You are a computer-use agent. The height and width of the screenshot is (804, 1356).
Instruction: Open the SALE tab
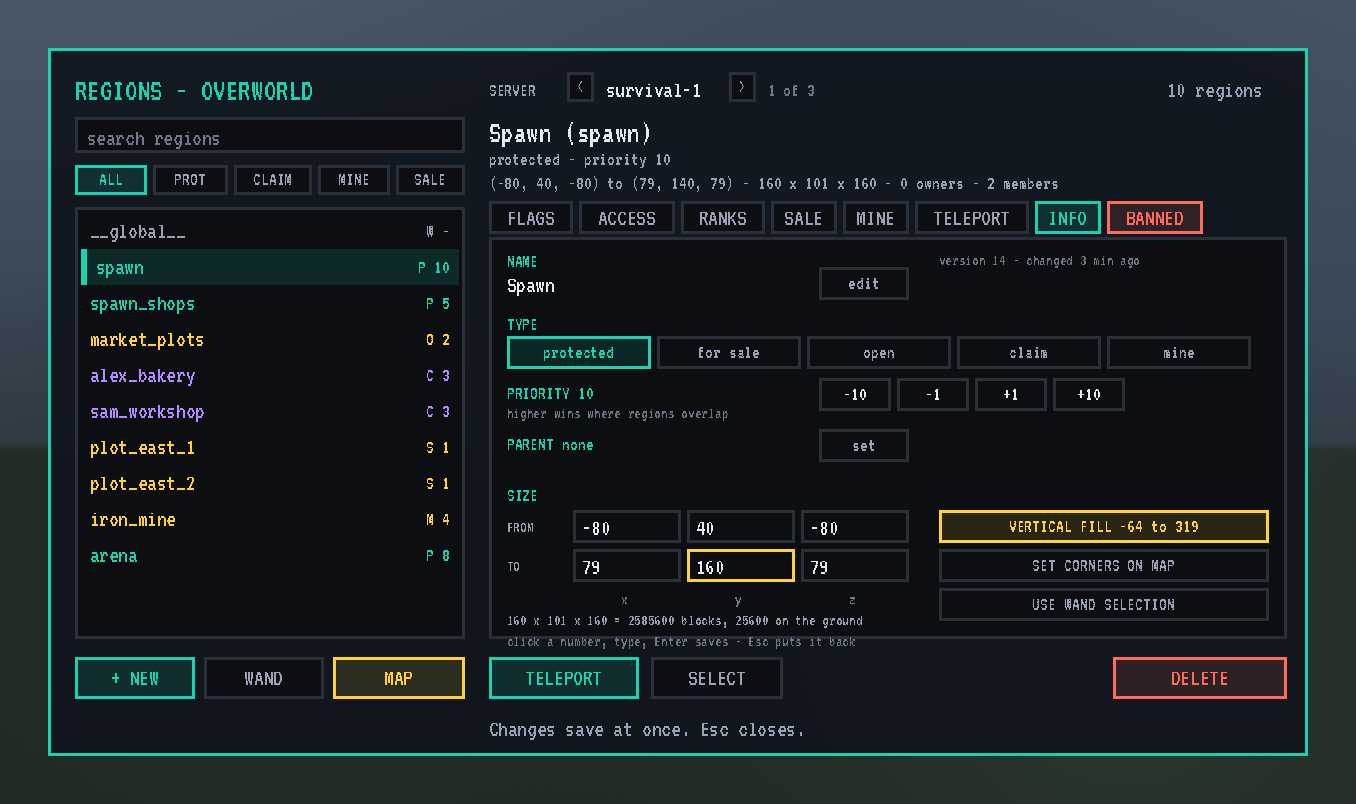point(804,218)
